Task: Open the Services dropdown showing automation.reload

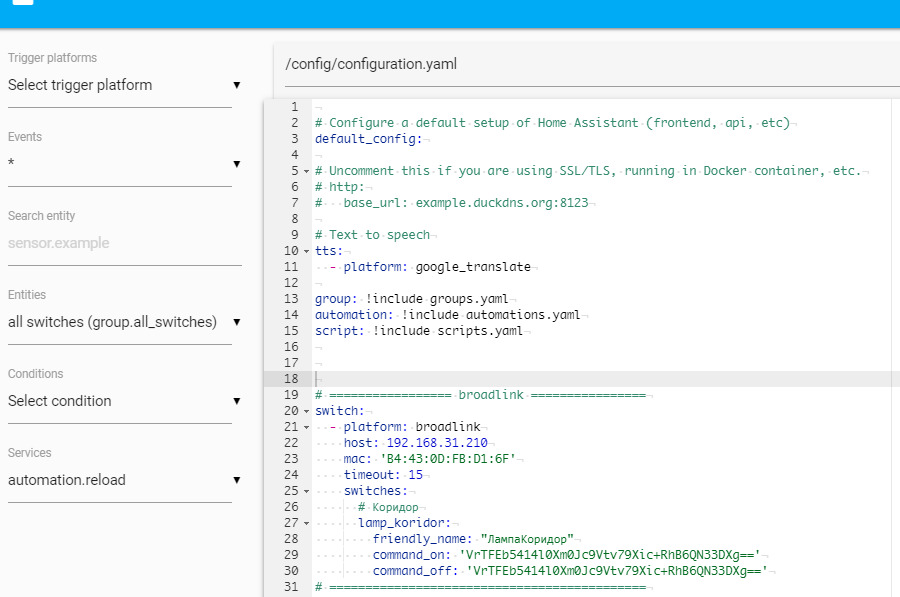Action: tap(125, 480)
